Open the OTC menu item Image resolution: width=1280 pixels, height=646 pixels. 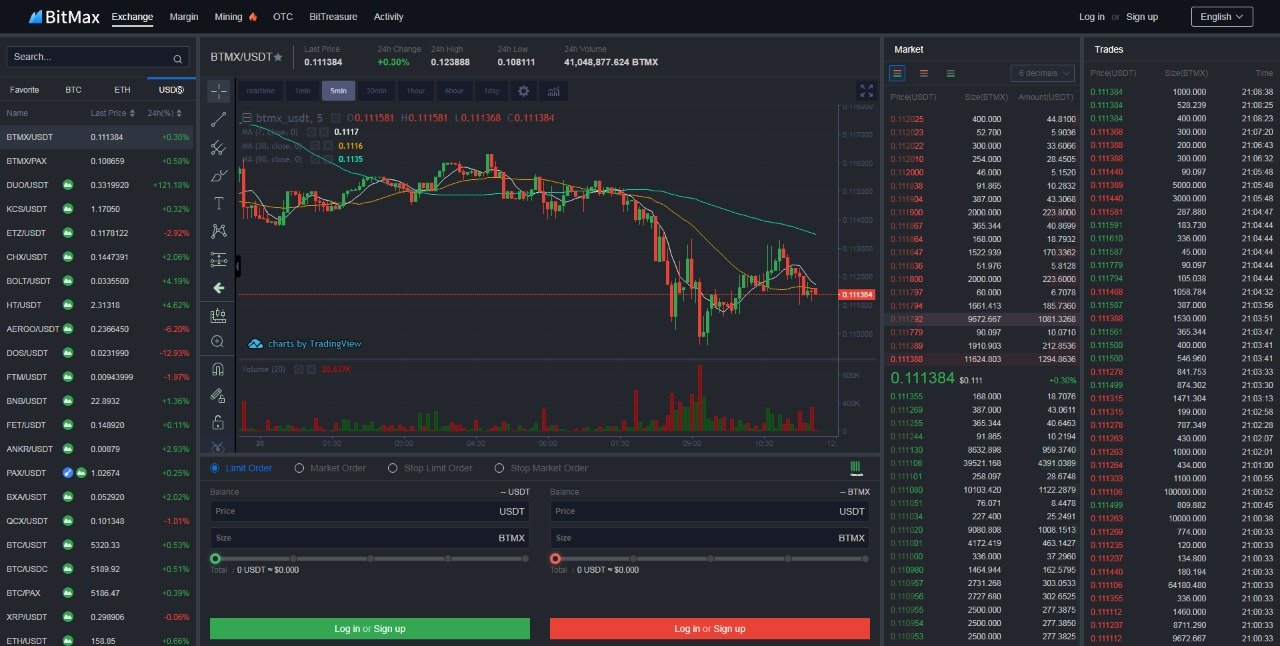coord(283,17)
